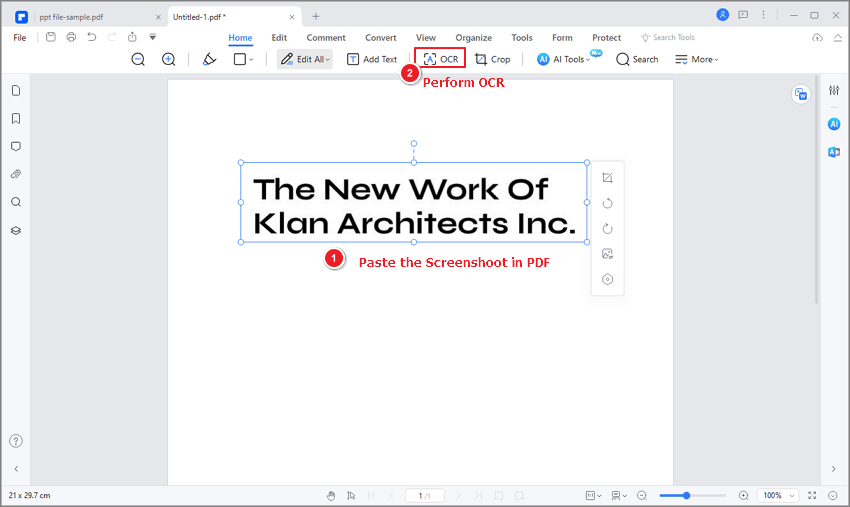This screenshot has width=850, height=507.
Task: Collapse the ribbon with up chevron
Action: coord(838,37)
